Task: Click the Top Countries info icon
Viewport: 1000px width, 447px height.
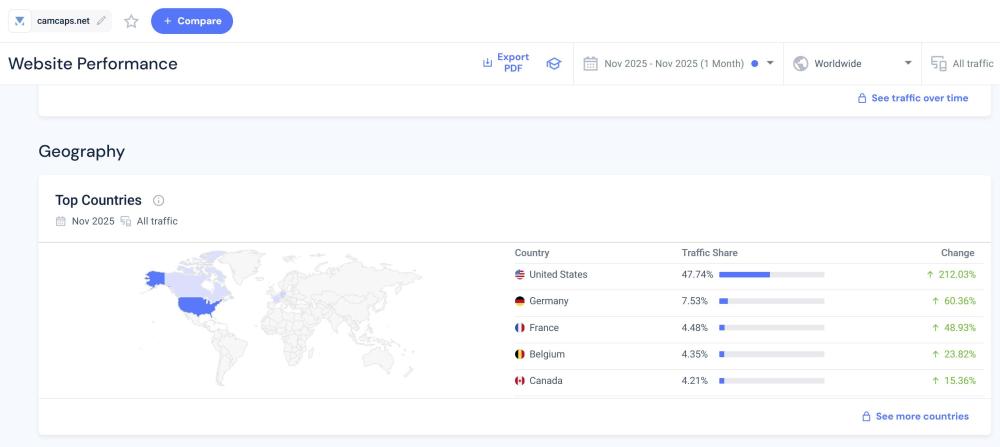Action: point(159,201)
